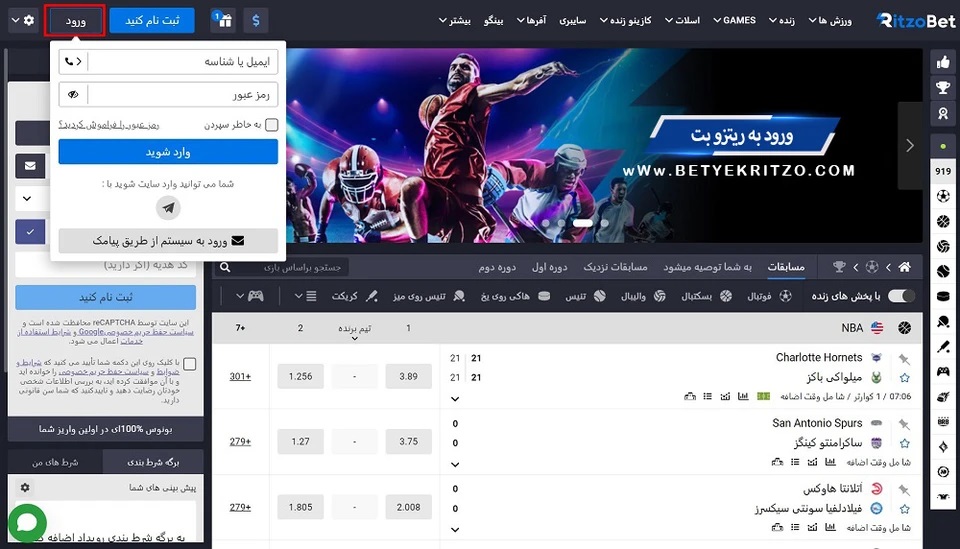960x549 pixels.
Task: Expand the بیشتر menu
Action: [454, 20]
